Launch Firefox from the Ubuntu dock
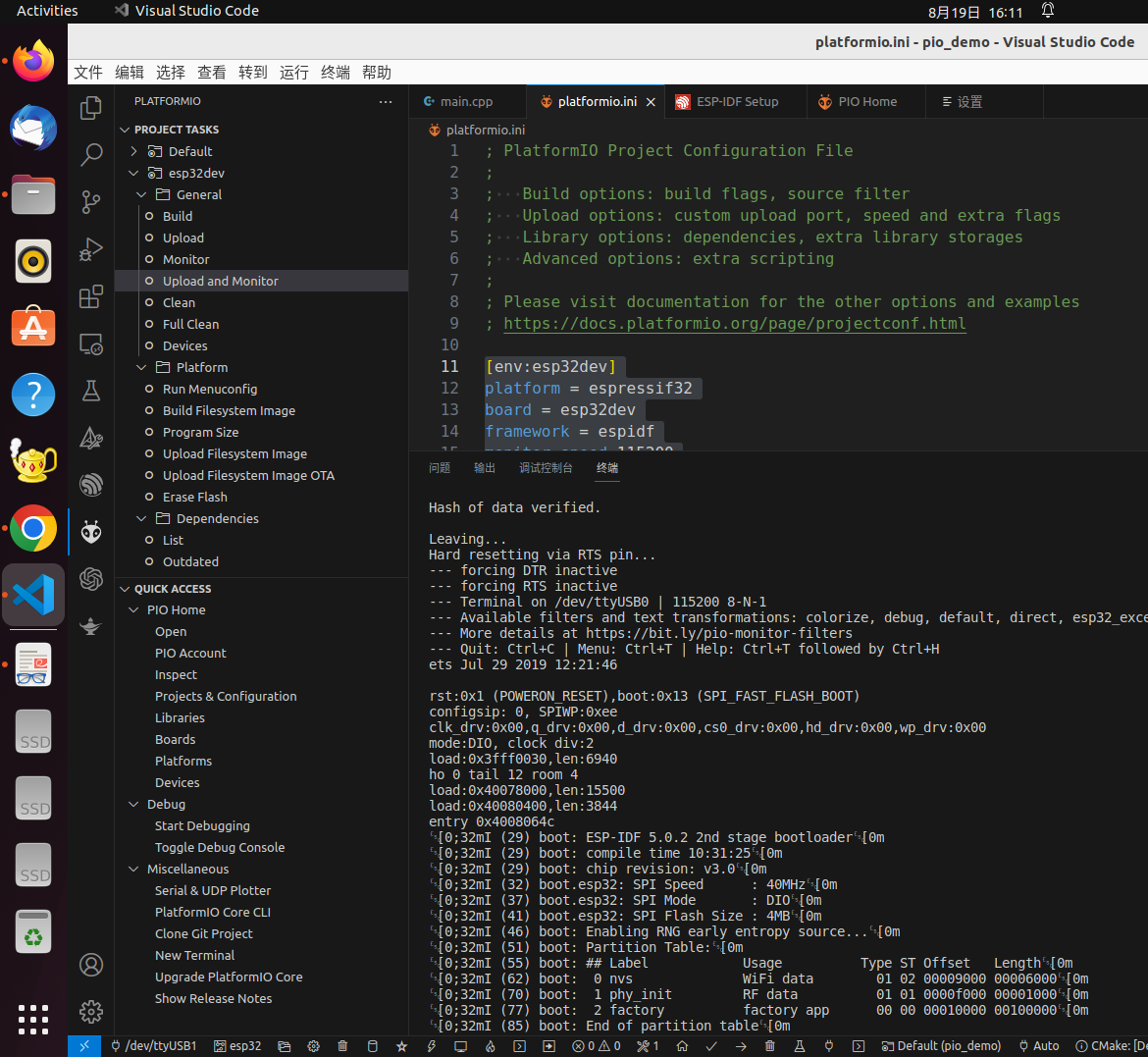 [32, 61]
